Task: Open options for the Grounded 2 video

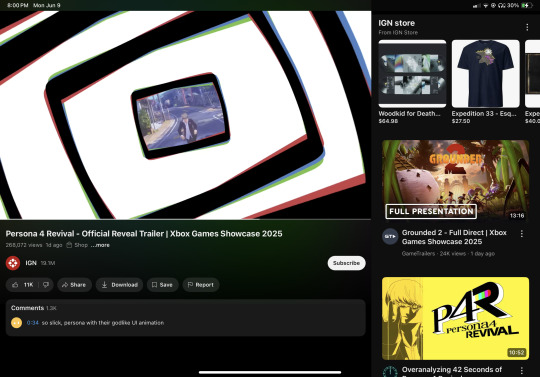Action: click(x=522, y=234)
